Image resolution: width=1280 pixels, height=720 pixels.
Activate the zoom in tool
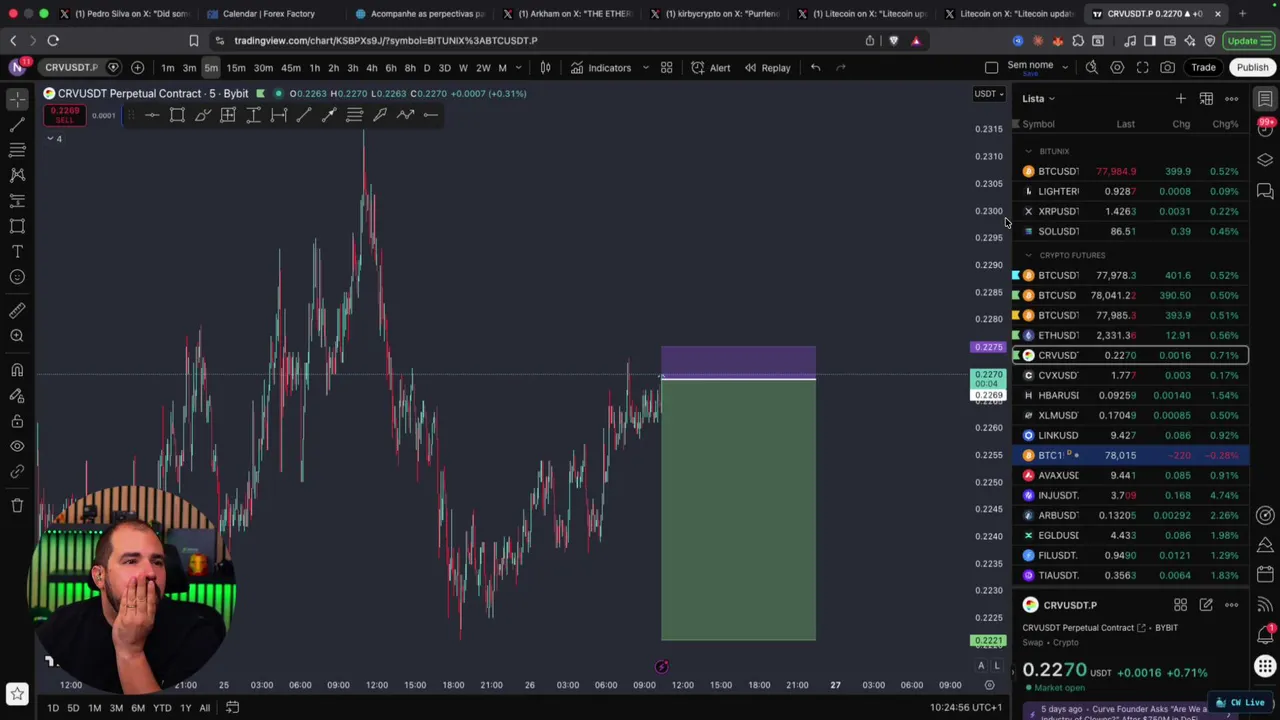tap(17, 336)
